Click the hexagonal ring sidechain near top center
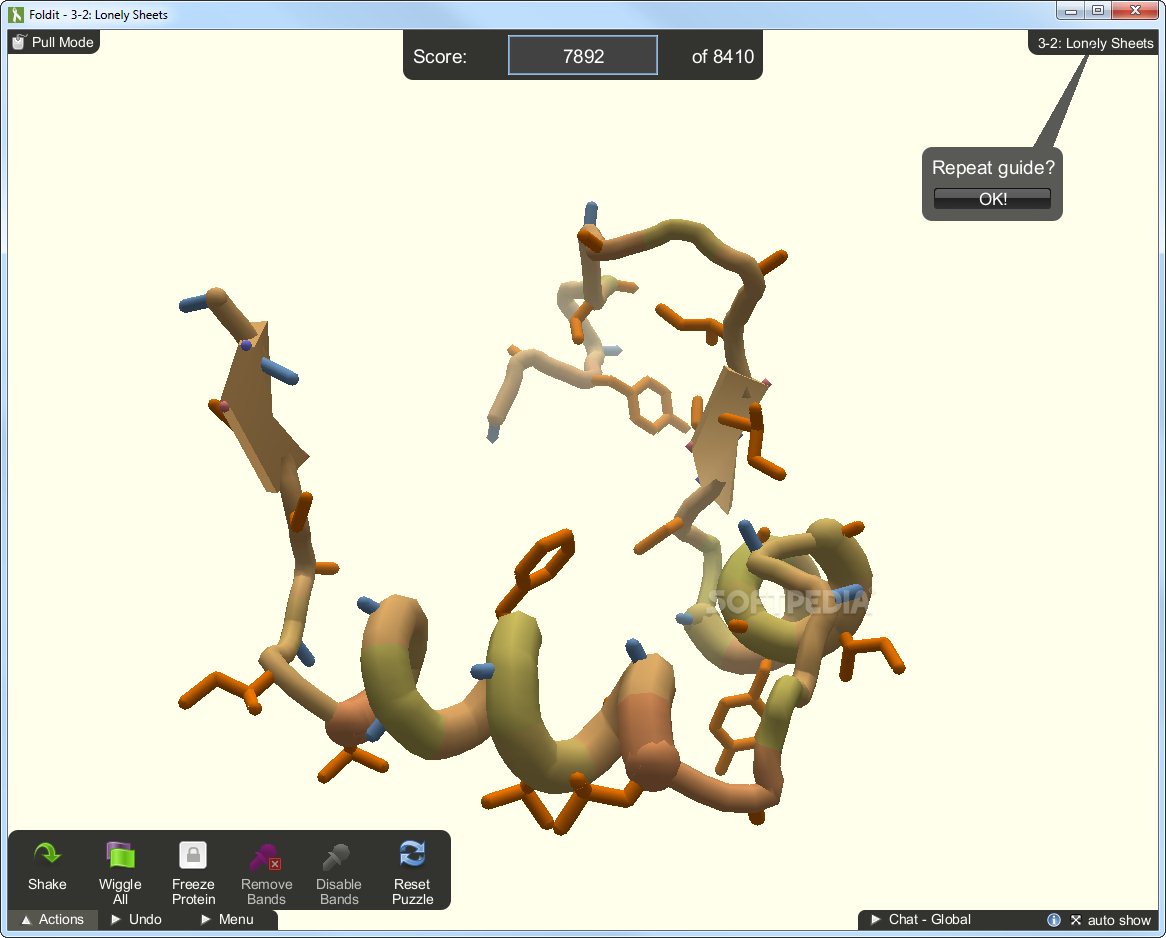This screenshot has height=938, width=1166. [x=651, y=405]
